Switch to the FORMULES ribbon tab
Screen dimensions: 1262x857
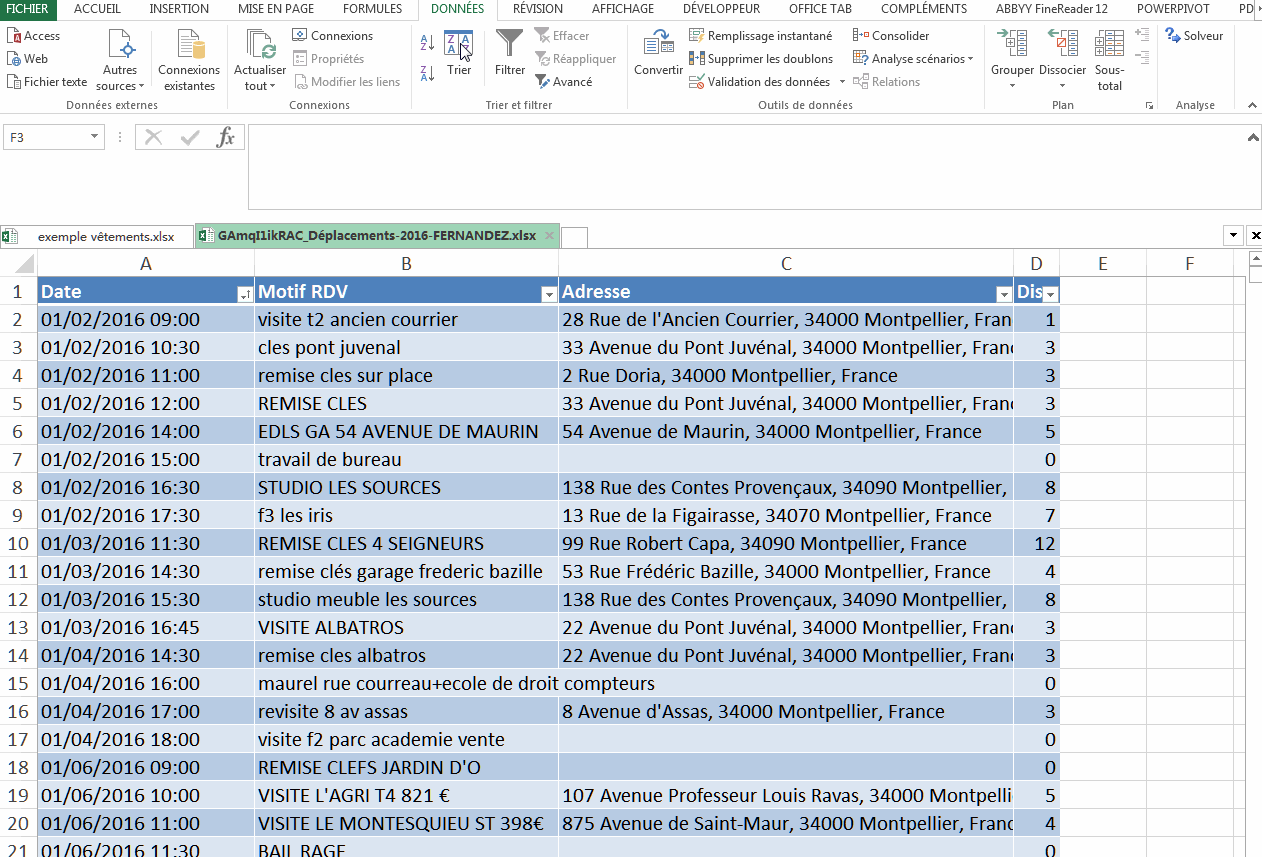(x=372, y=9)
